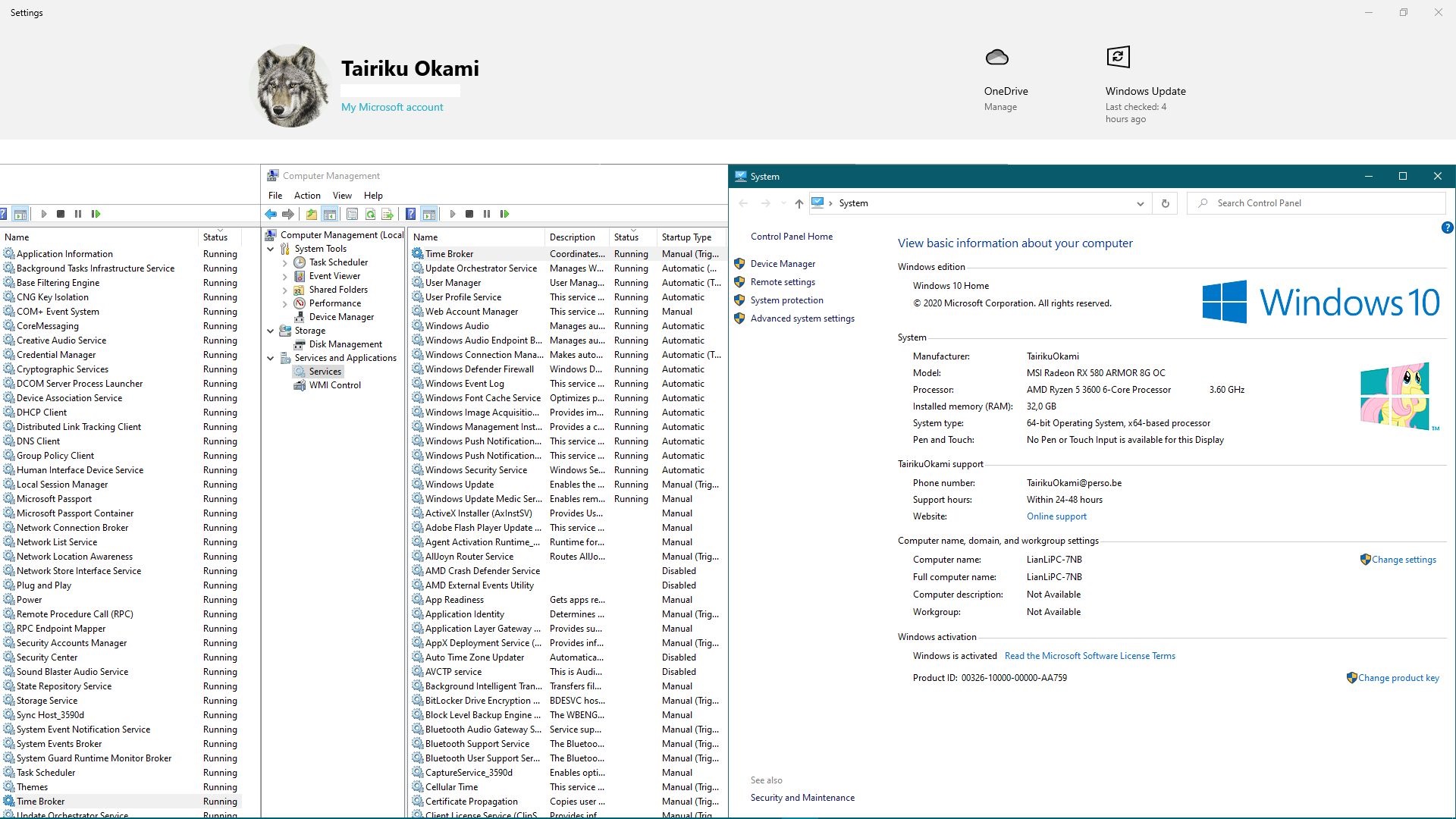Open the Action menu
The height and width of the screenshot is (819, 1456).
coord(307,196)
